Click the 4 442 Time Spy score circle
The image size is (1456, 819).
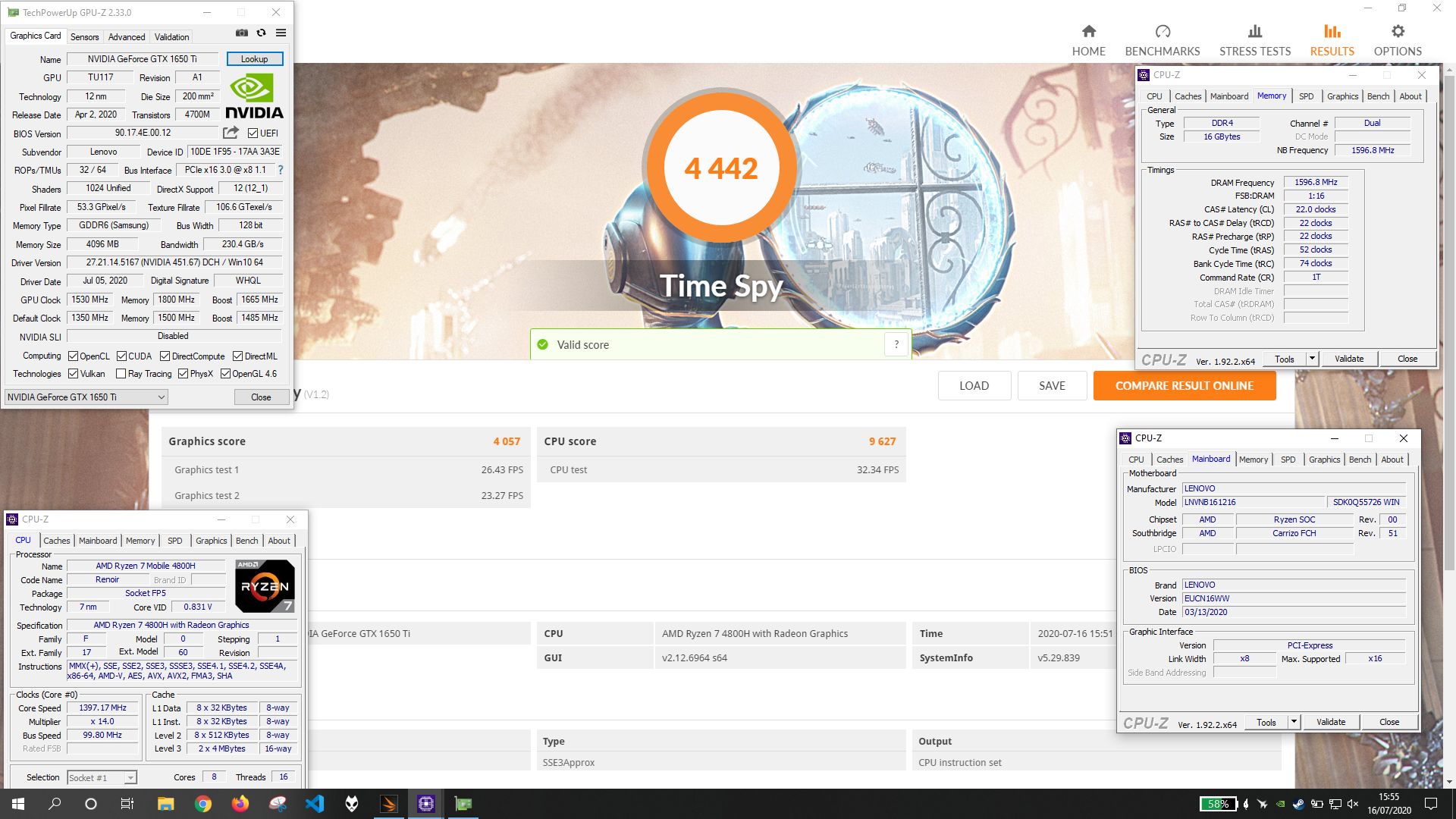tap(721, 168)
